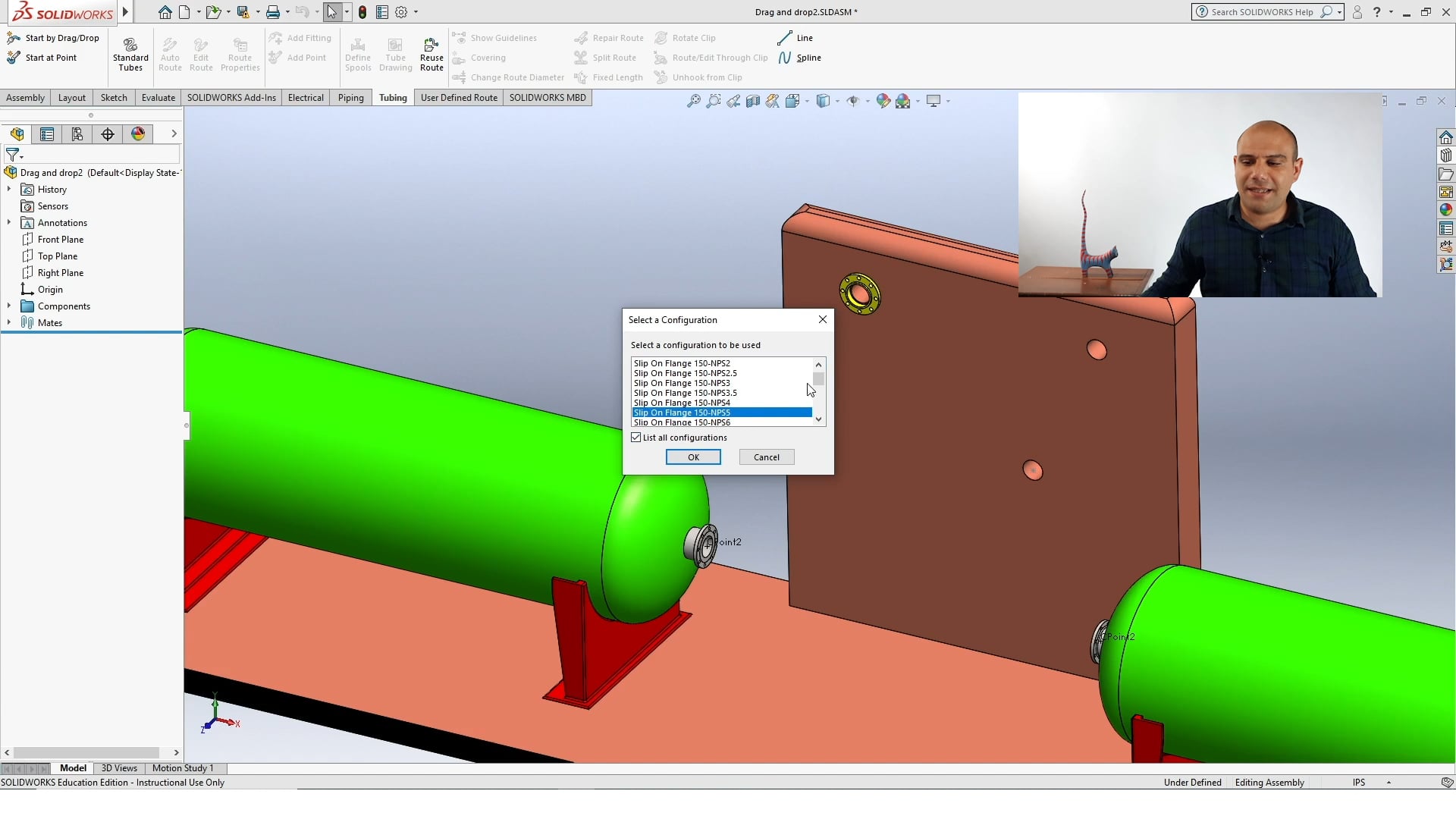Click the configuration list scroll down arrow
Image resolution: width=1456 pixels, height=819 pixels.
(818, 419)
